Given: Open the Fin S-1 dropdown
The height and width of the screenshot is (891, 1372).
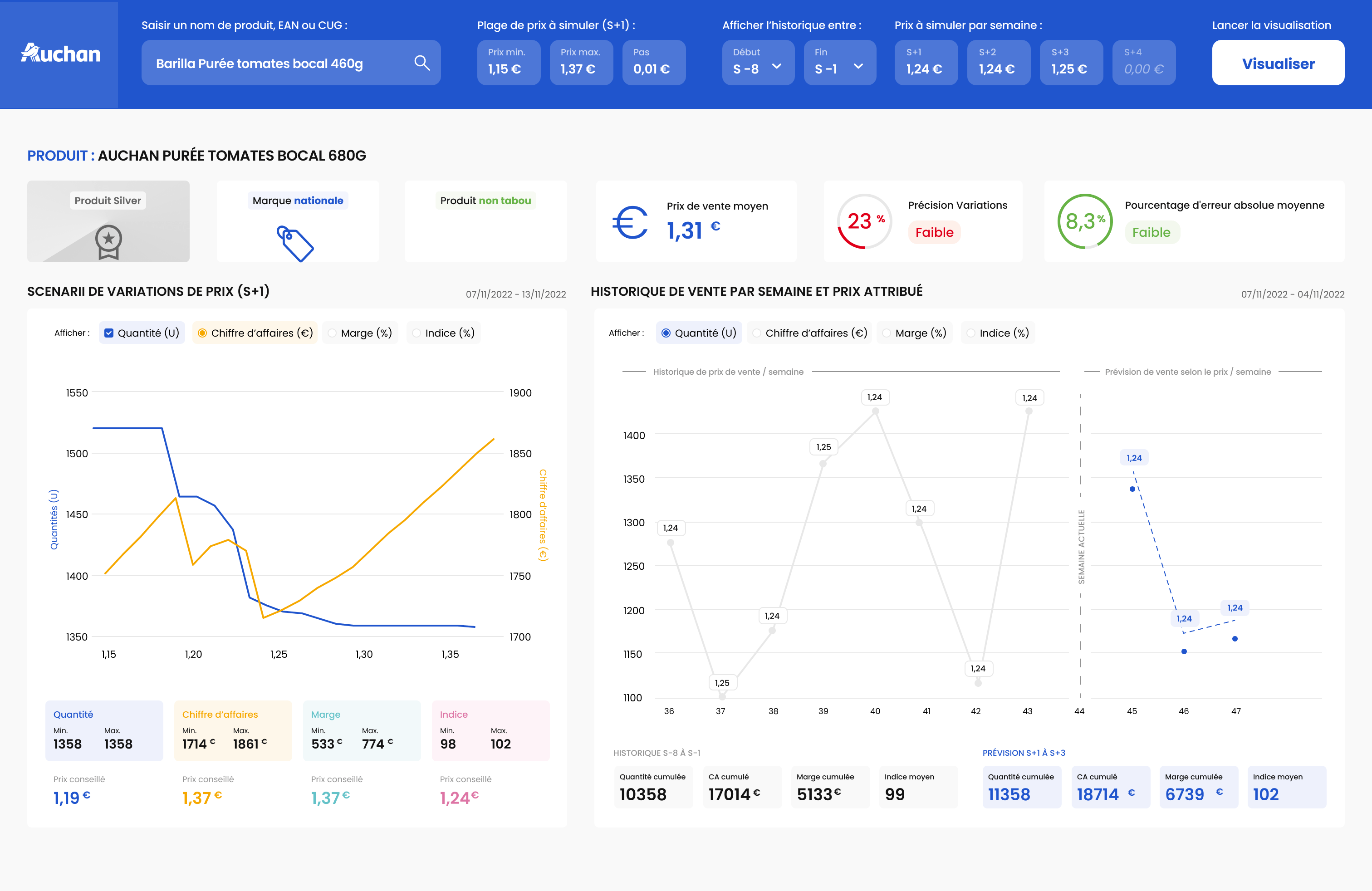Looking at the screenshot, I should [840, 63].
